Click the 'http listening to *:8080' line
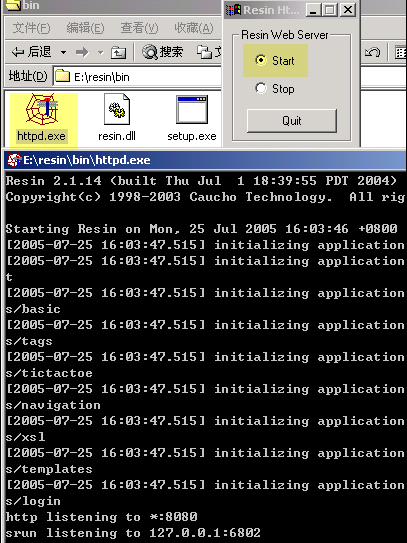The width and height of the screenshot is (407, 543). (101, 517)
